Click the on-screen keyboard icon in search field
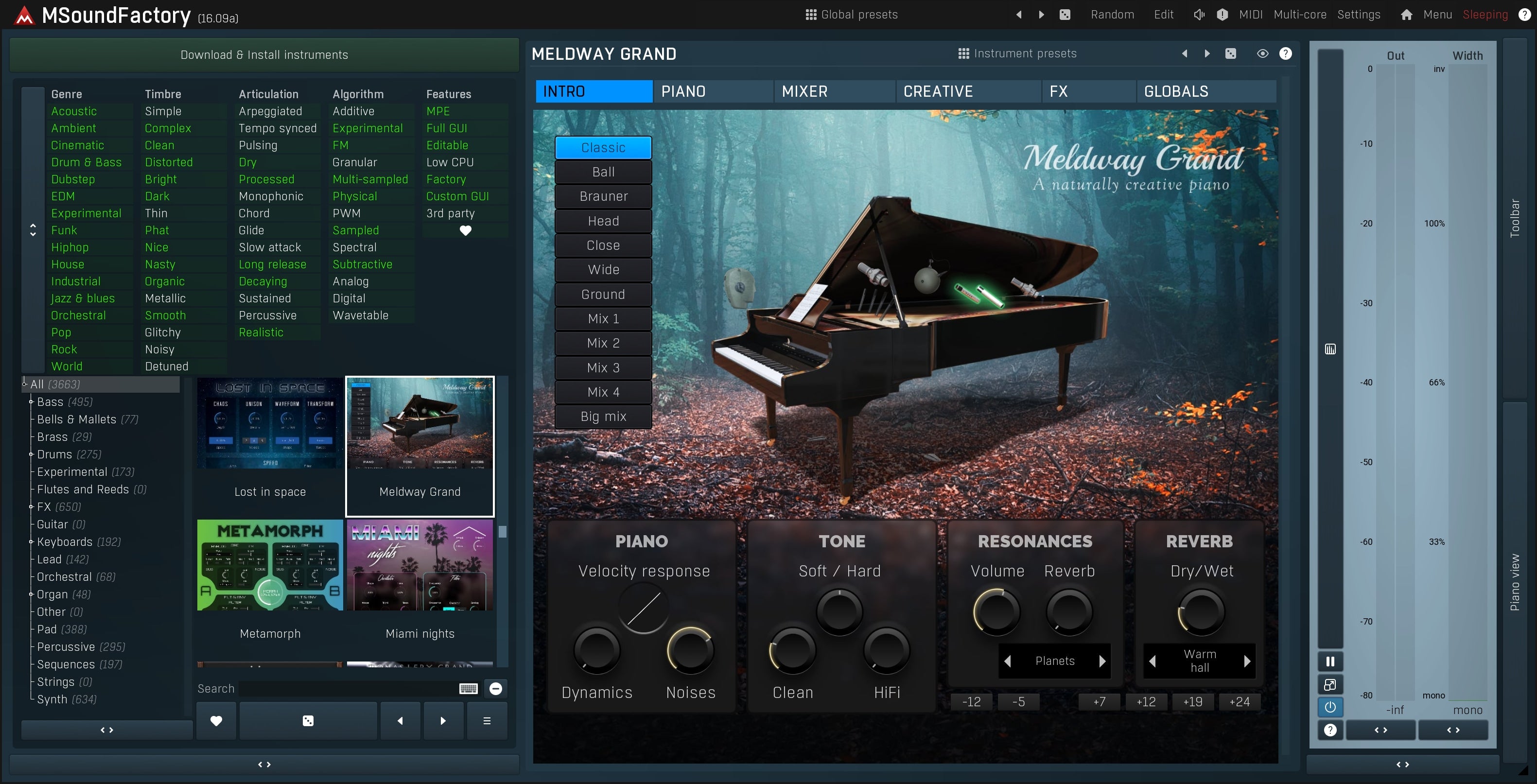 pos(469,689)
